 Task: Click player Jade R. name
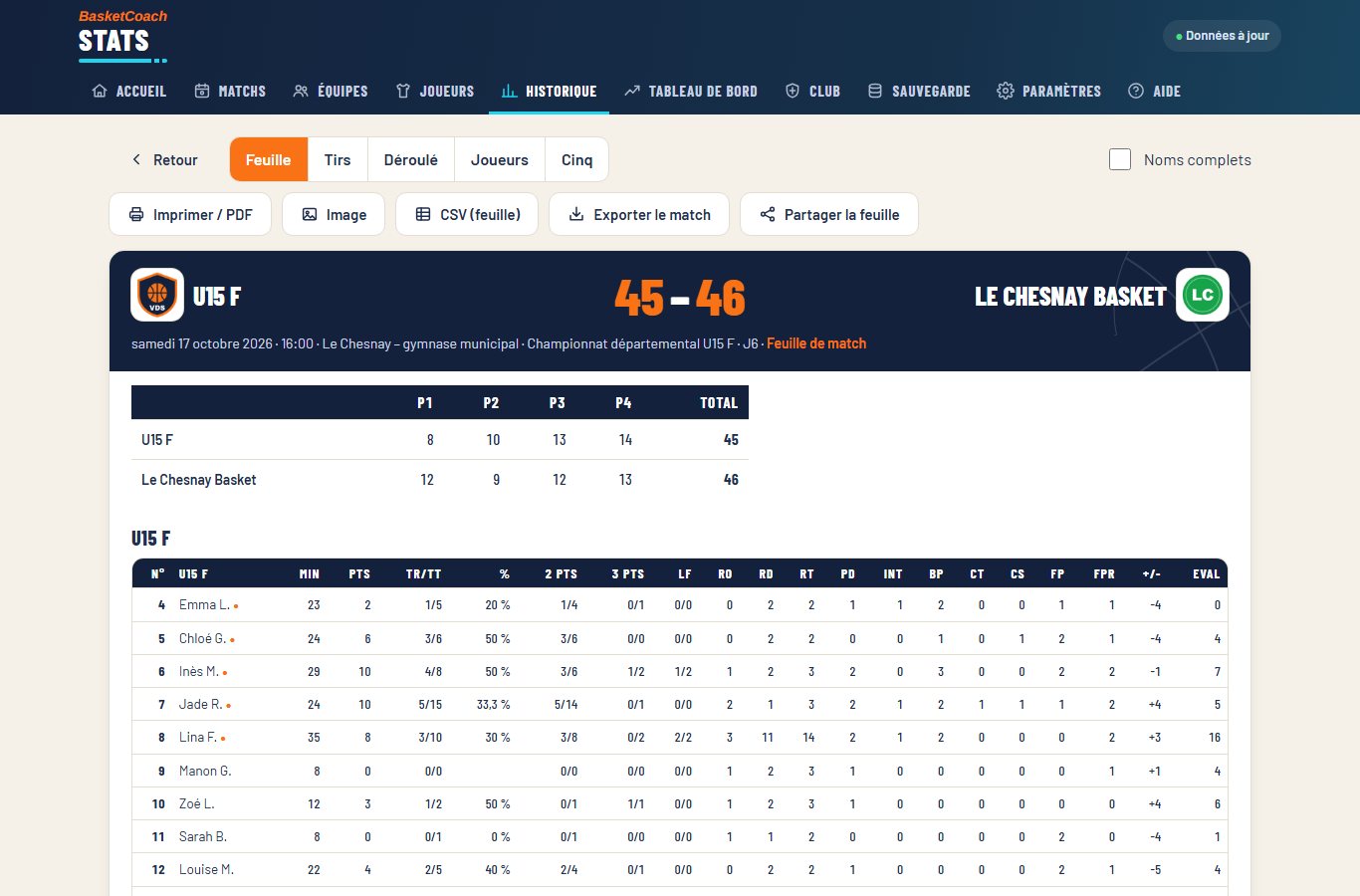[200, 704]
